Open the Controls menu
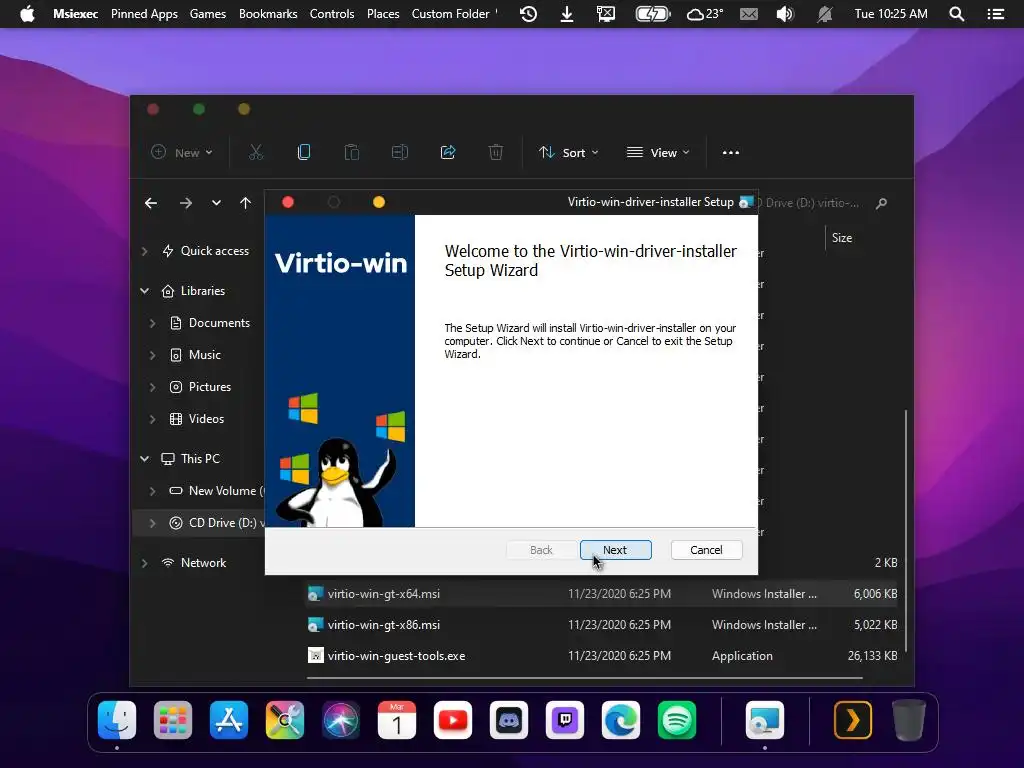The width and height of the screenshot is (1024, 768). [x=332, y=14]
